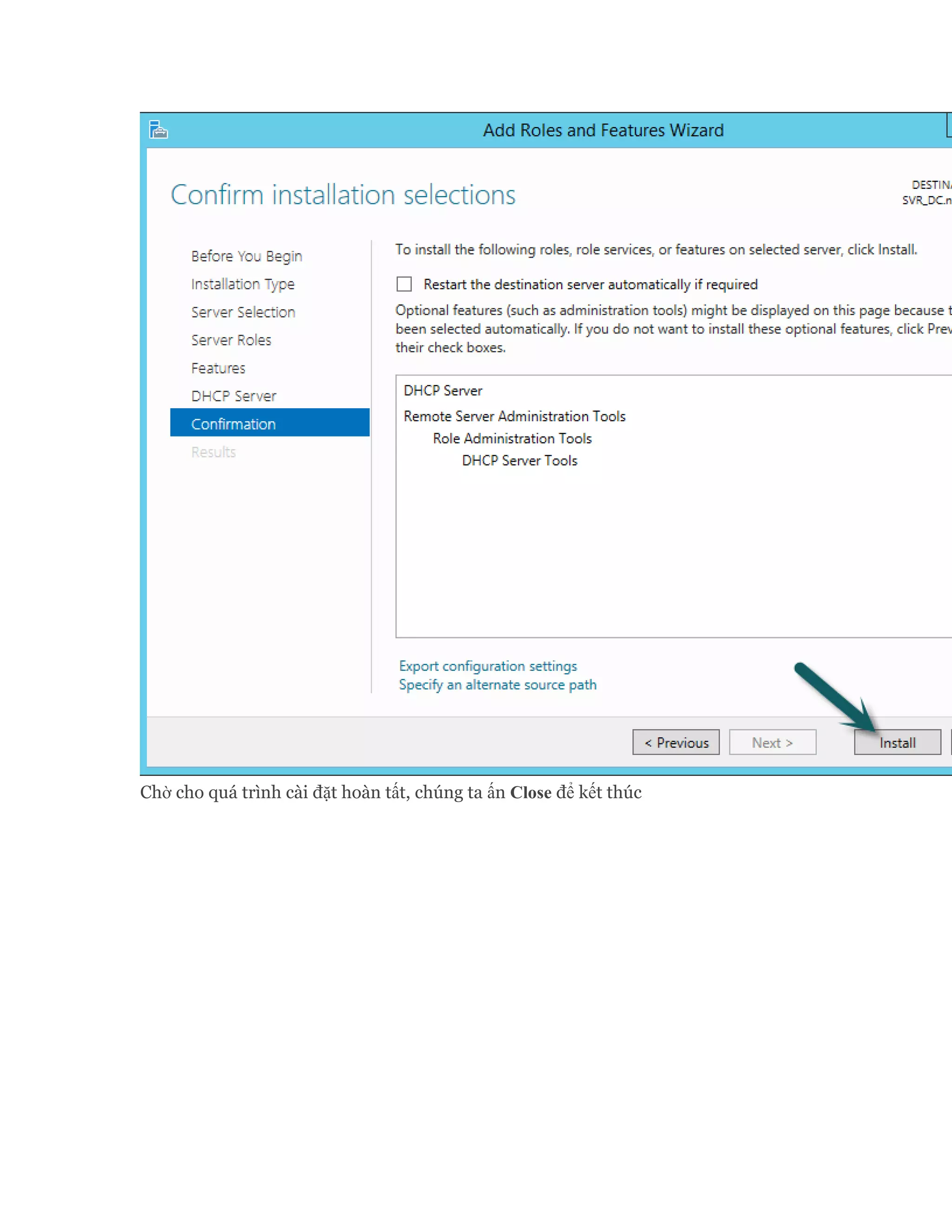Click the Add Roles and Features title bar
This screenshot has width=952, height=1232.
click(x=603, y=130)
